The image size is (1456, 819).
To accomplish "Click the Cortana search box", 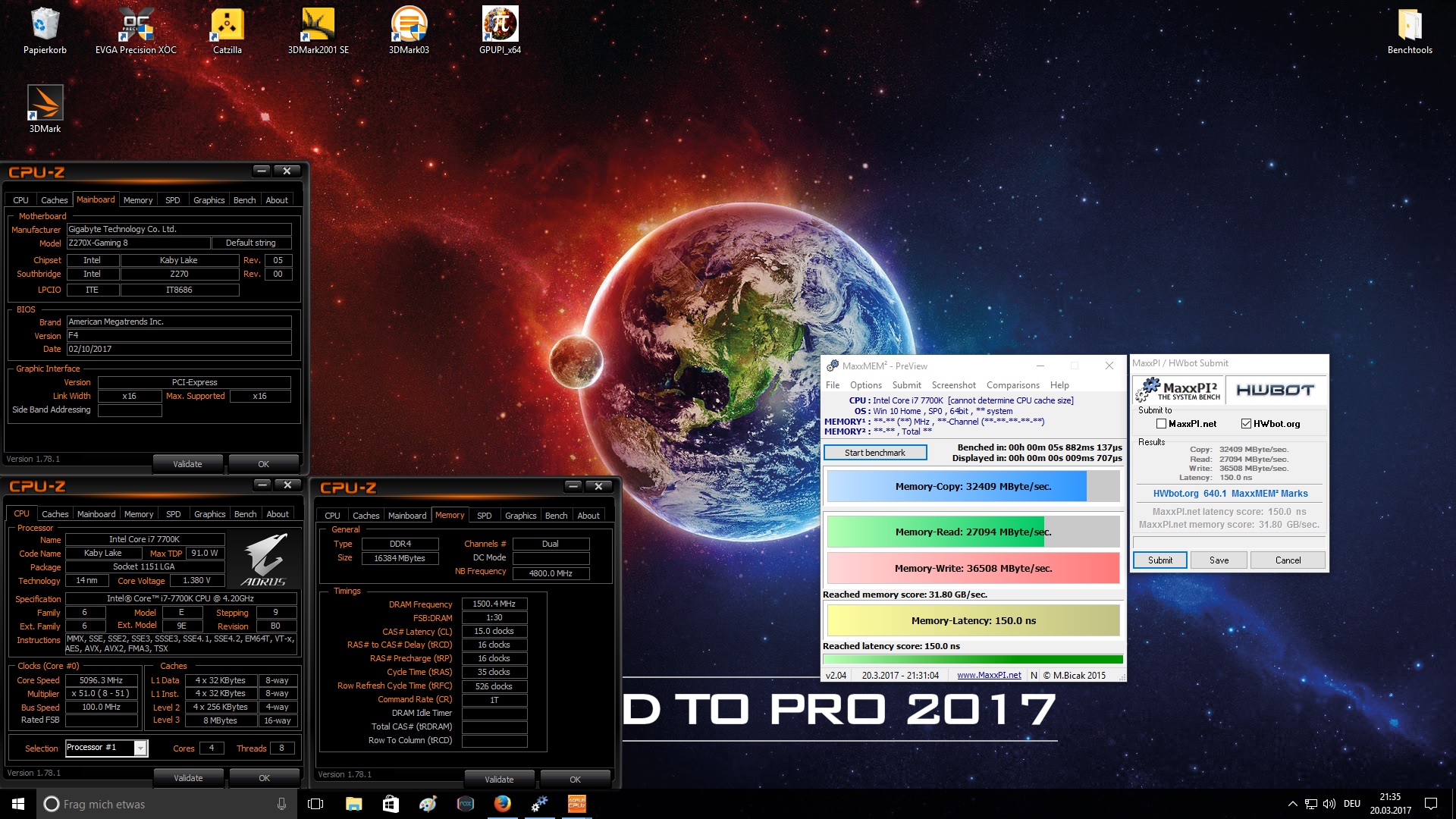I will click(165, 804).
